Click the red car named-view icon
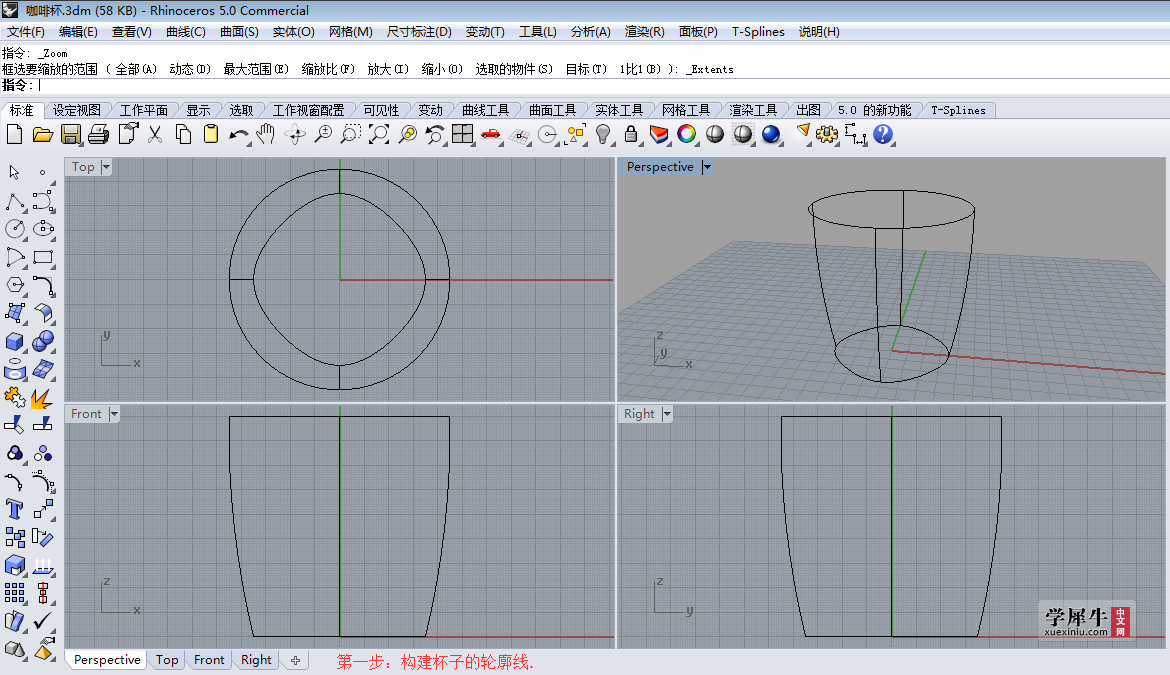The width and height of the screenshot is (1170, 675). point(490,134)
